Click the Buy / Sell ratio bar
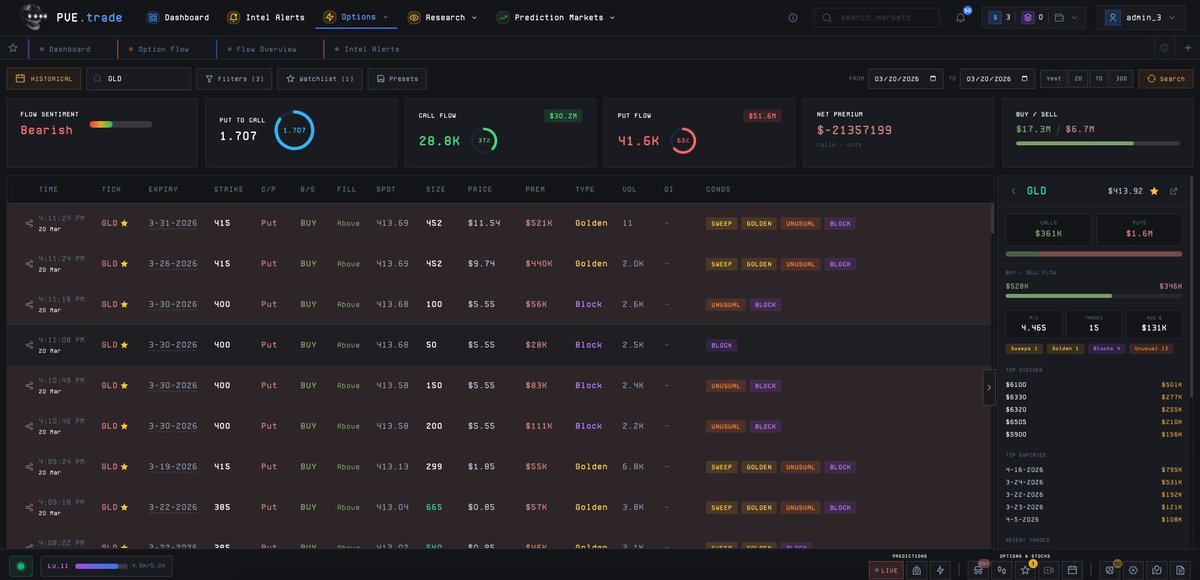This screenshot has height=580, width=1200. click(1098, 144)
